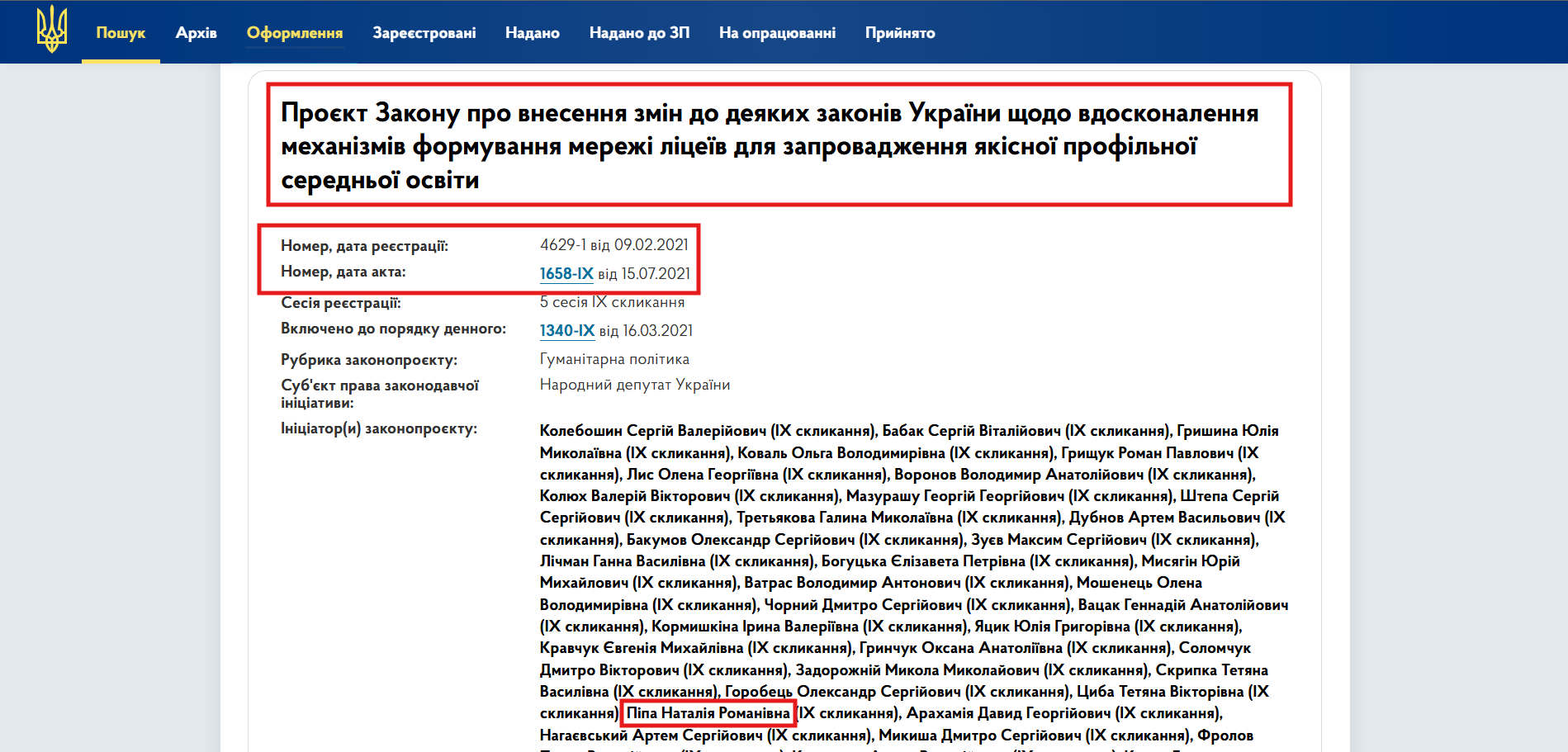
Task: Click initiator Колебошин Сергій Валерійович
Action: (x=653, y=431)
